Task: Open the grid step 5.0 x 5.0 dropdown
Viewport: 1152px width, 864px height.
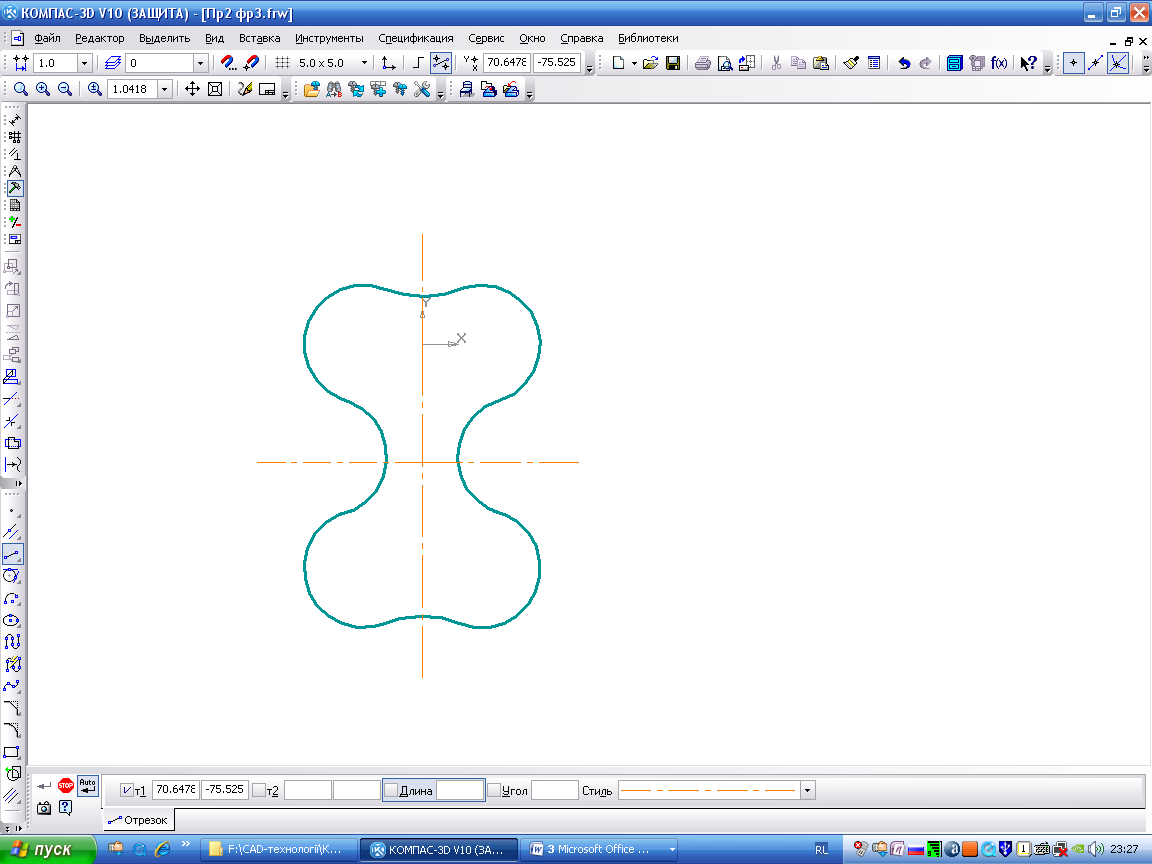Action: tap(364, 63)
